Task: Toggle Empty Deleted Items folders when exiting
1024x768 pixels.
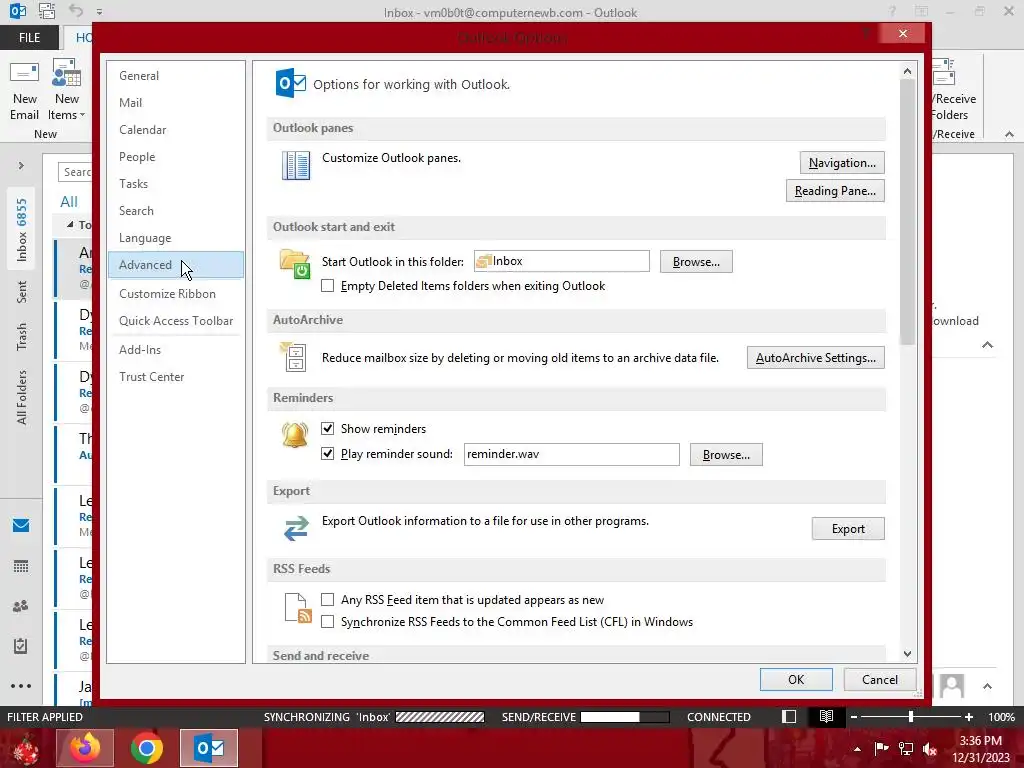Action: (x=328, y=286)
